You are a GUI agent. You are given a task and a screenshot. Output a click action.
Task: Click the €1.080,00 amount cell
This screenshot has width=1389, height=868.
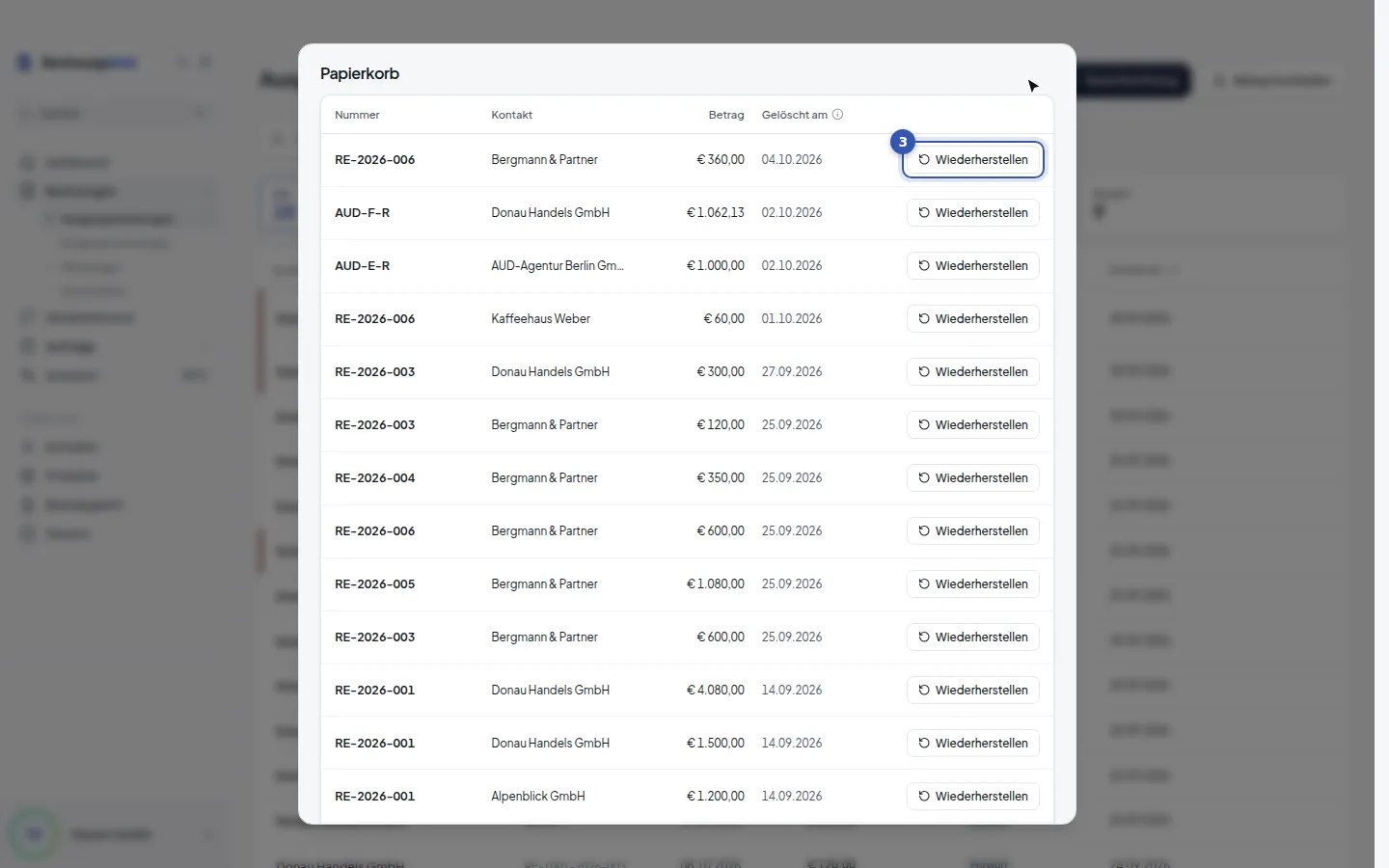tap(715, 584)
